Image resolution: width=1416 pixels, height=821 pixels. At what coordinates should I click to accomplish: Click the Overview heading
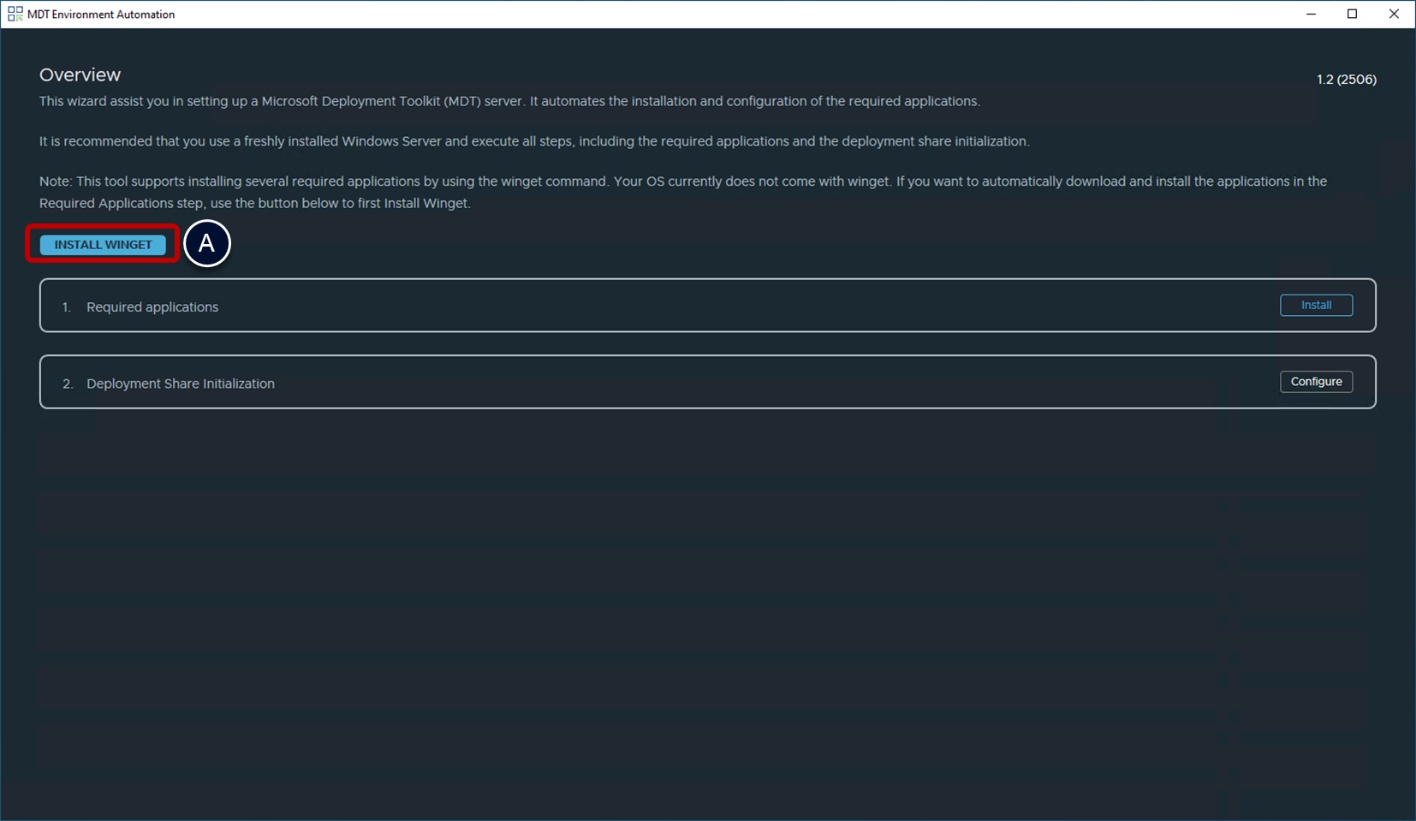pyautogui.click(x=80, y=75)
